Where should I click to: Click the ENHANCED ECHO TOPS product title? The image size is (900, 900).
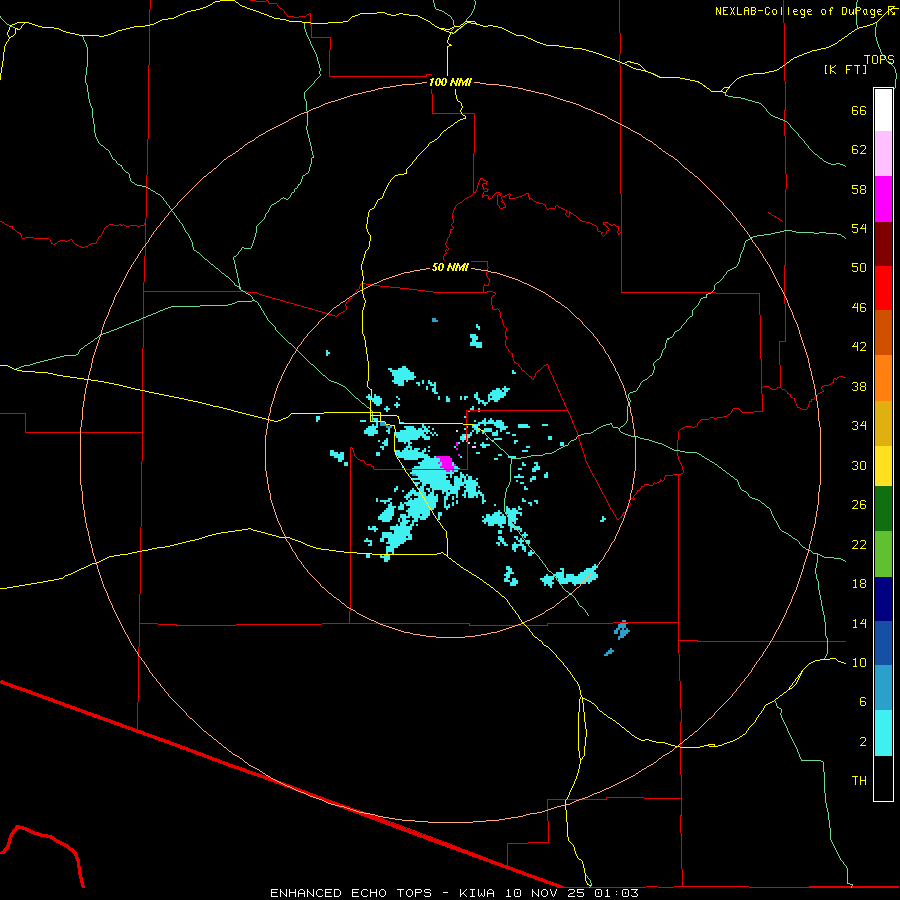351,893
